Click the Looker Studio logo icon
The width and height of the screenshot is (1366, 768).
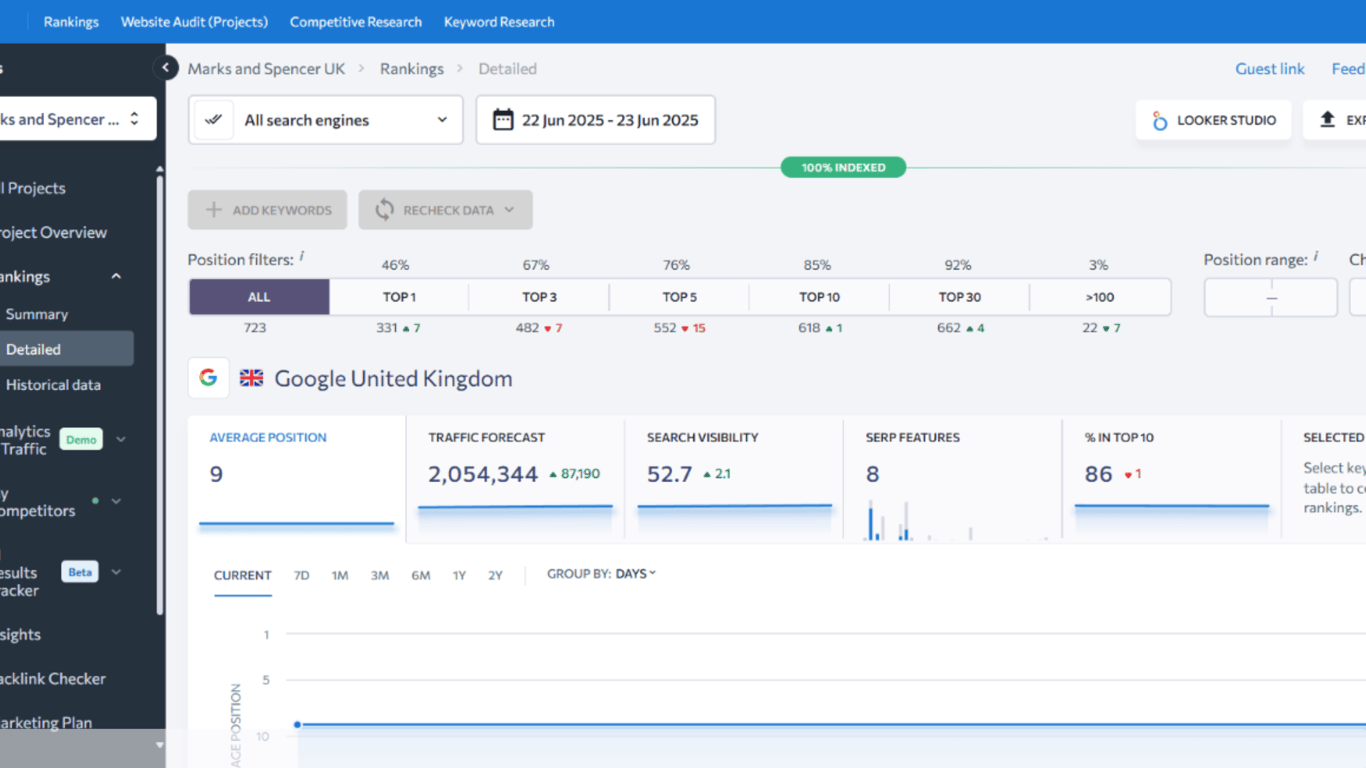pyautogui.click(x=1160, y=120)
